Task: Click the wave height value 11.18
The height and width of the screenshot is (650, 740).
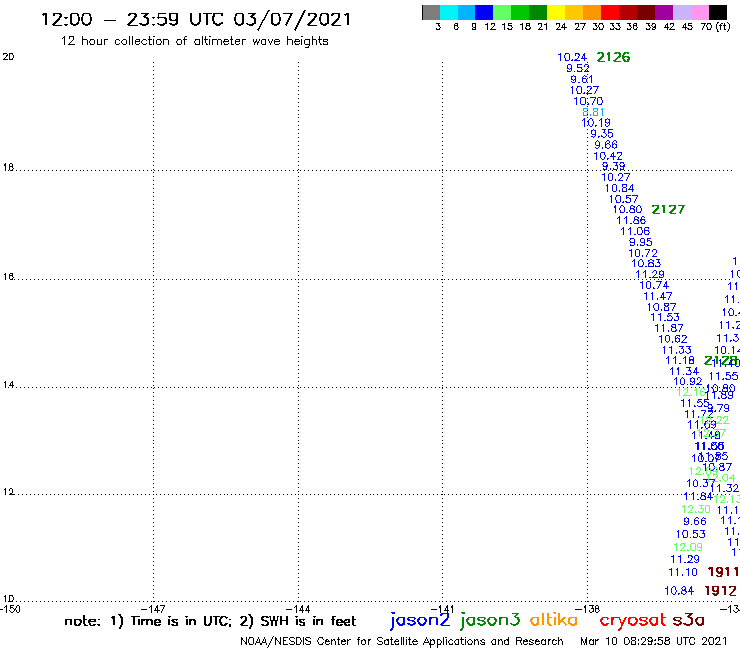Action: (x=680, y=360)
